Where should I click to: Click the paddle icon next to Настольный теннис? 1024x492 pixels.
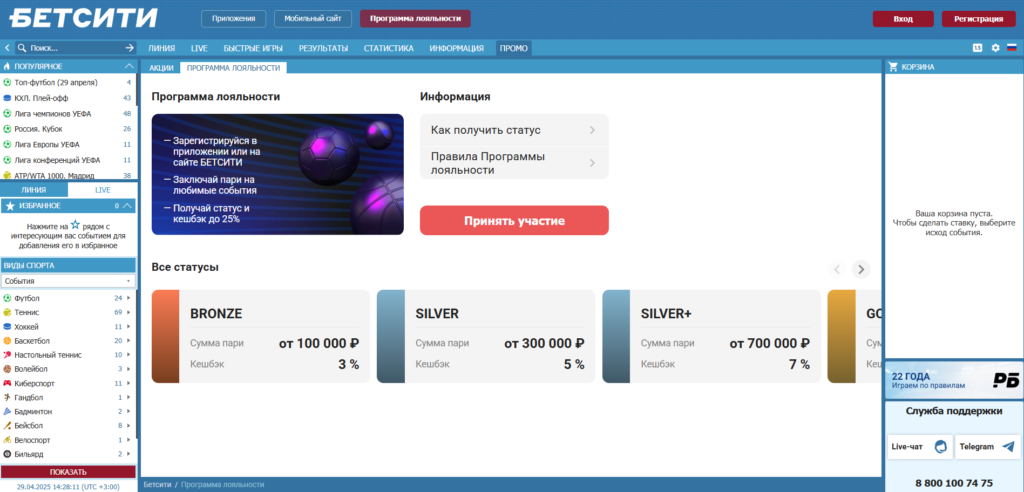(x=7, y=355)
